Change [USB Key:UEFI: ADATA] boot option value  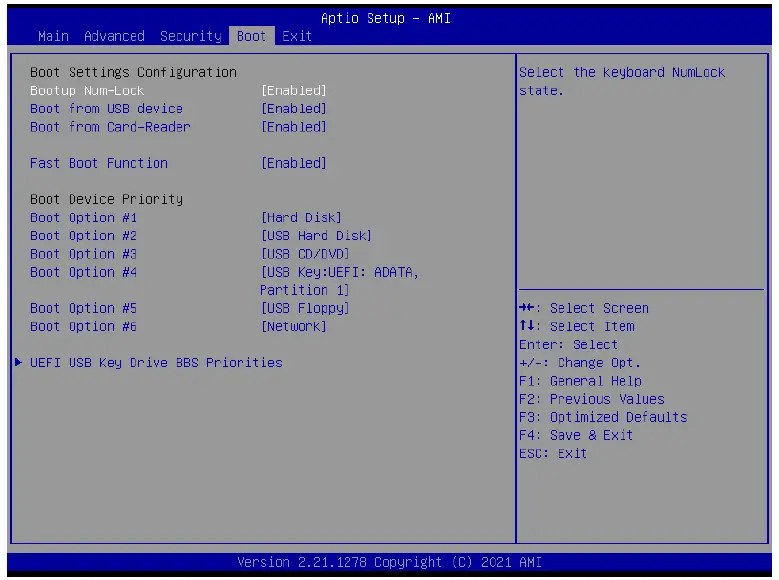coord(340,281)
